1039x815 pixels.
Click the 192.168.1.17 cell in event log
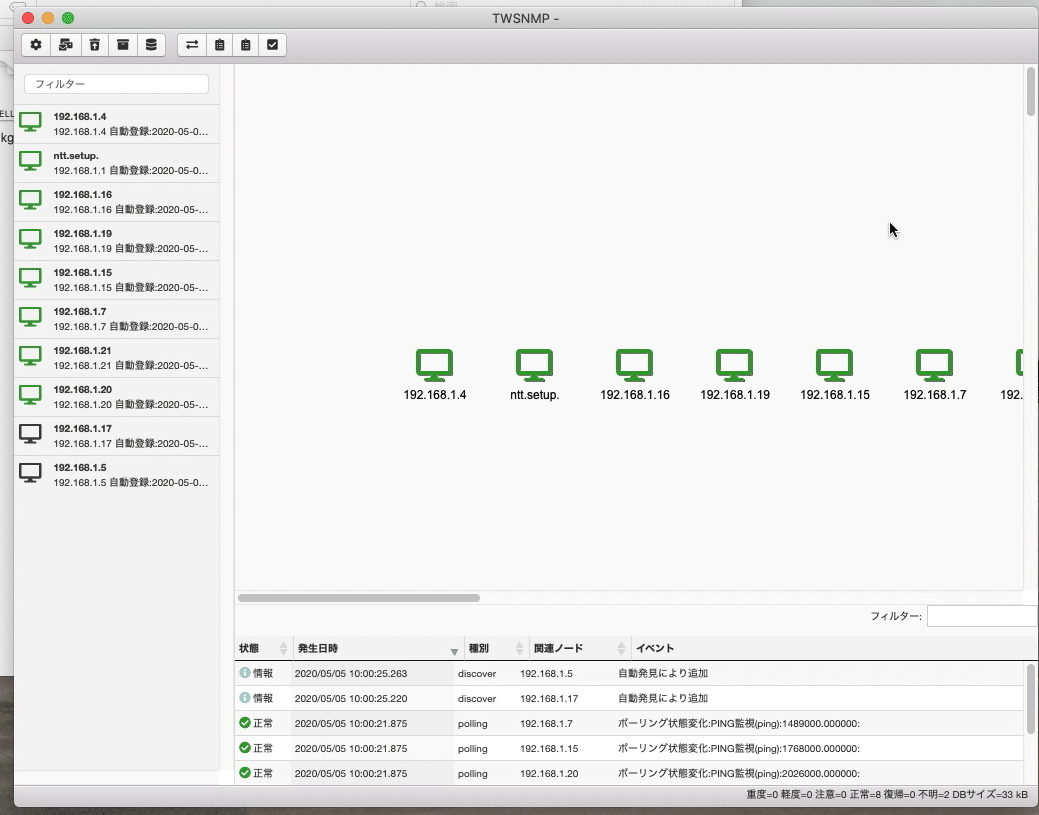(549, 698)
